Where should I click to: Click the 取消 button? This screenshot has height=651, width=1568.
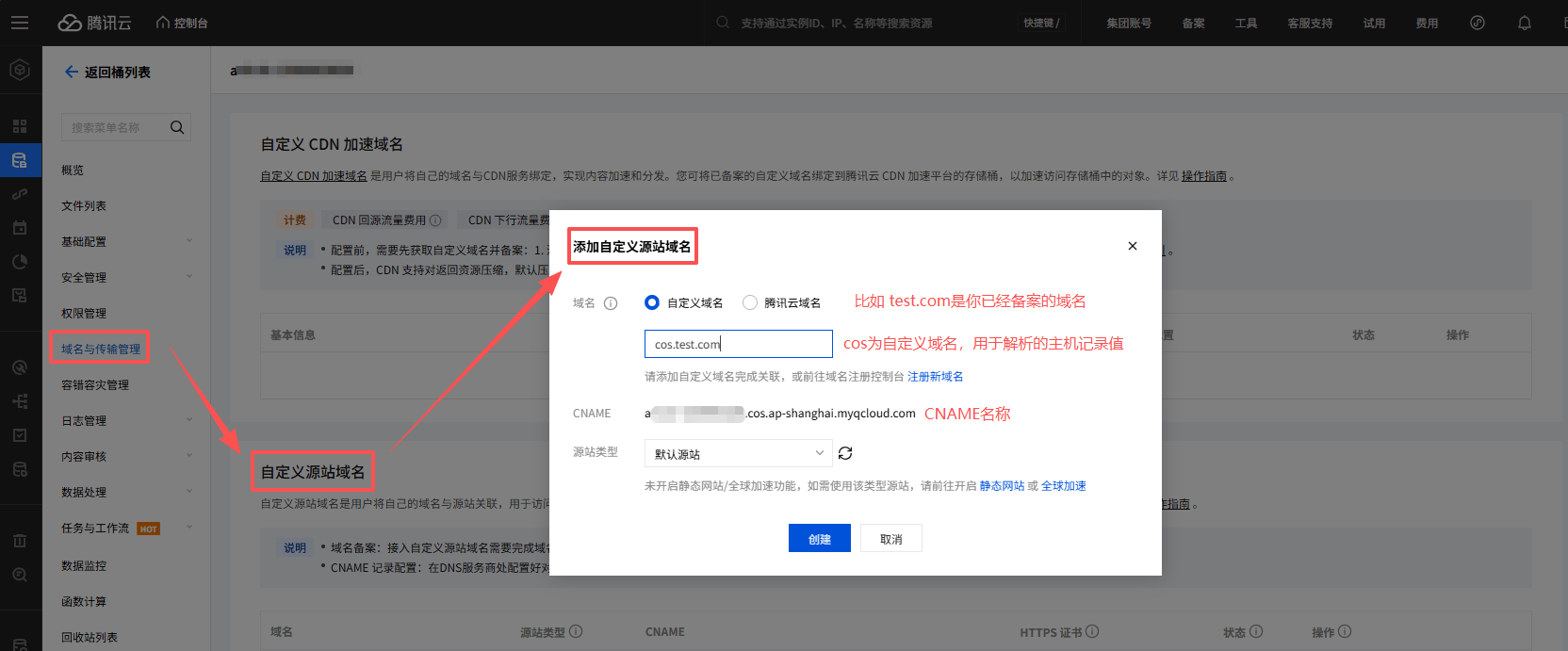(891, 538)
